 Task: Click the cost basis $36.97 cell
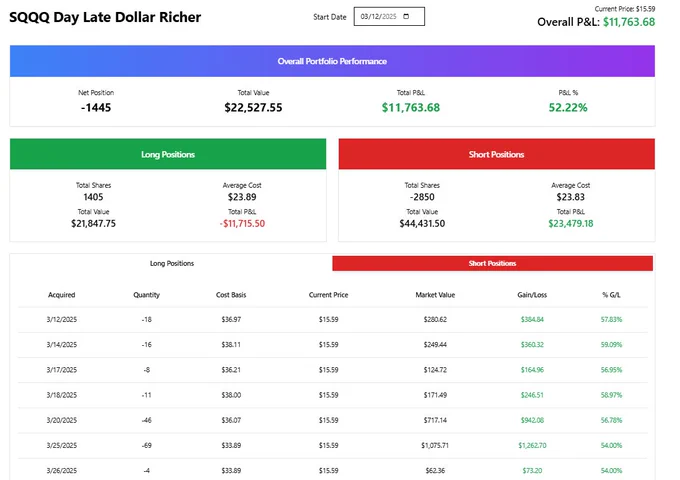[231, 320]
